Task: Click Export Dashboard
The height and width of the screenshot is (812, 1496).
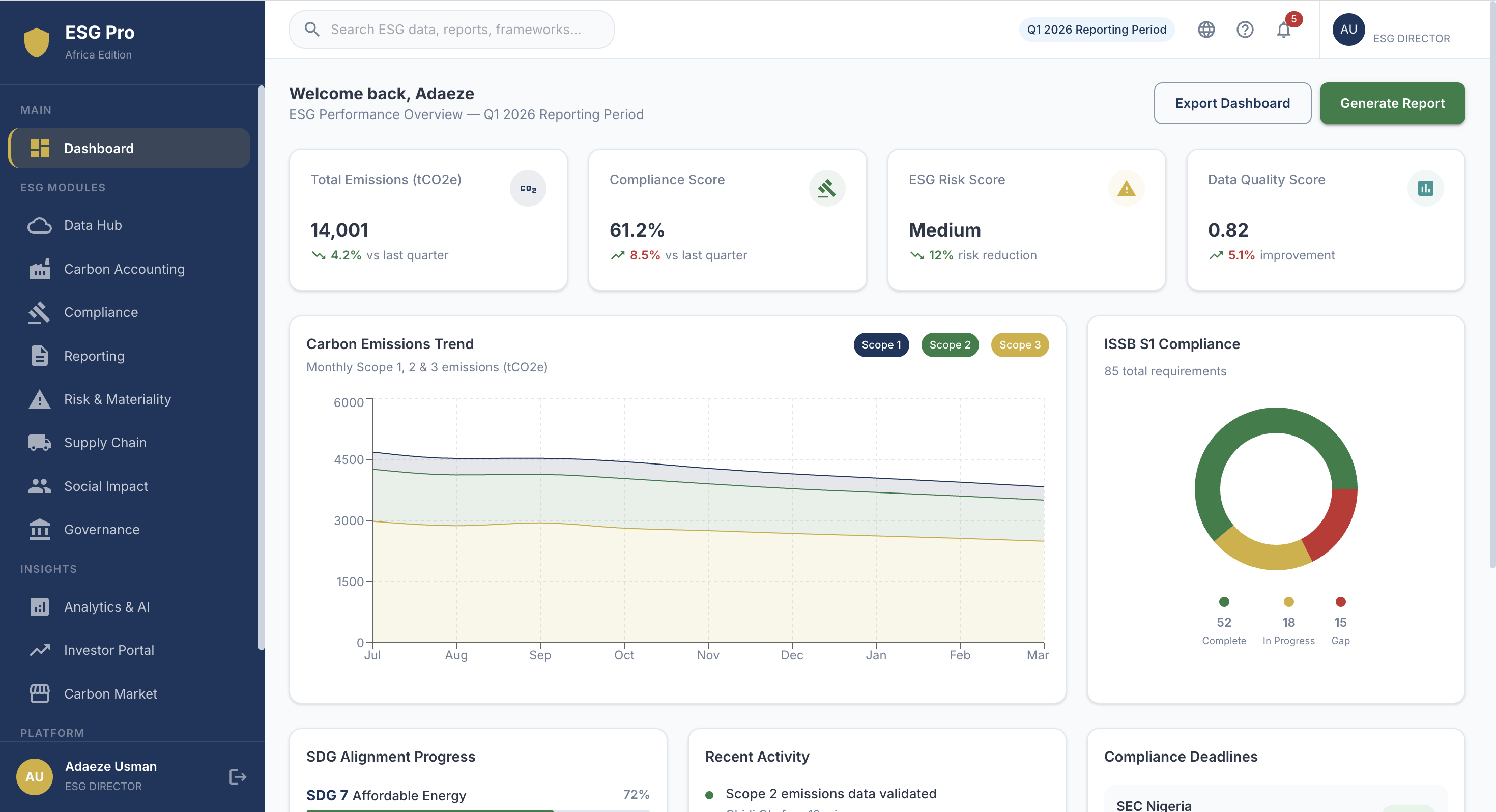Action: tap(1232, 103)
